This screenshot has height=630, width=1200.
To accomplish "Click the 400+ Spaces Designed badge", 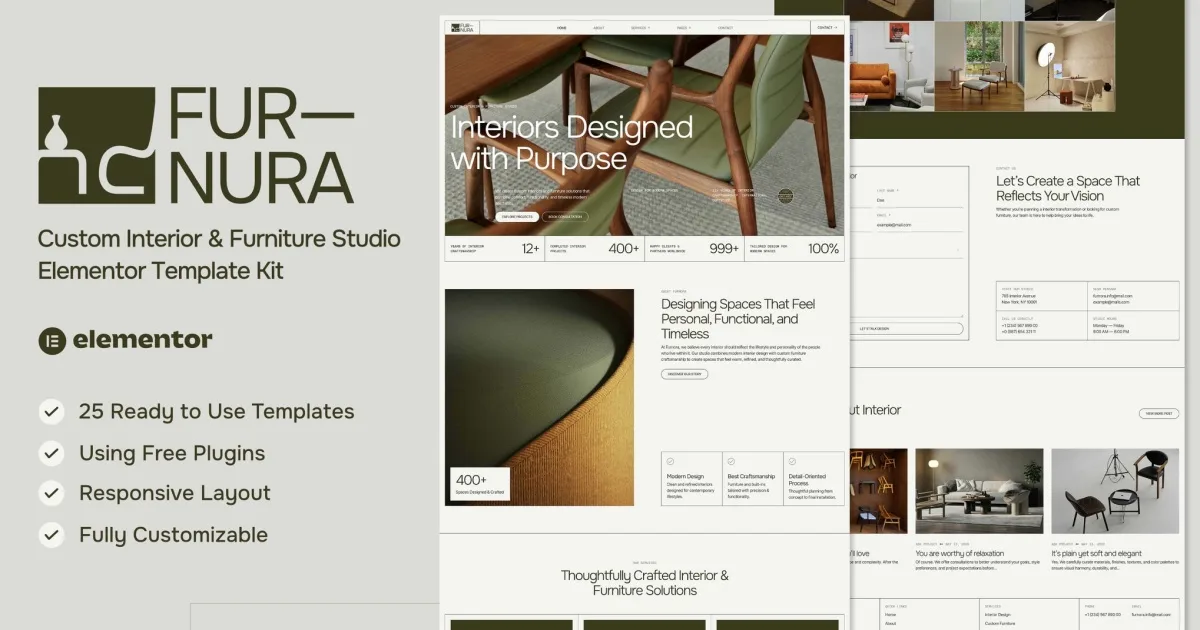I will (x=480, y=484).
